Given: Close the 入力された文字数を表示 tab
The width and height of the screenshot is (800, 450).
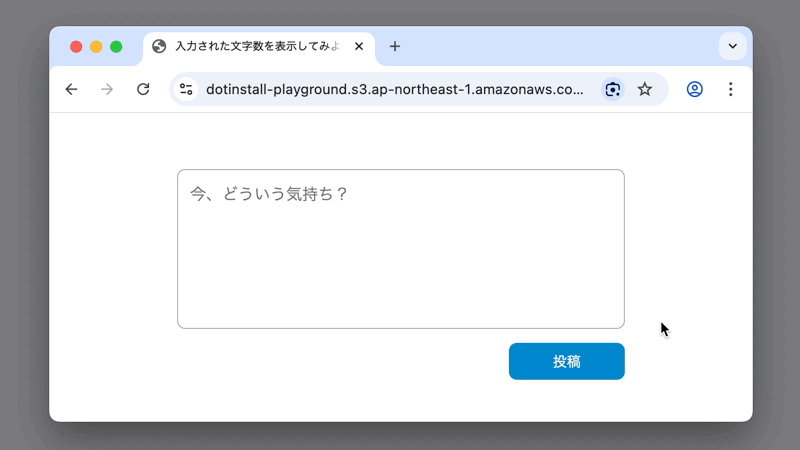Looking at the screenshot, I should 359,46.
